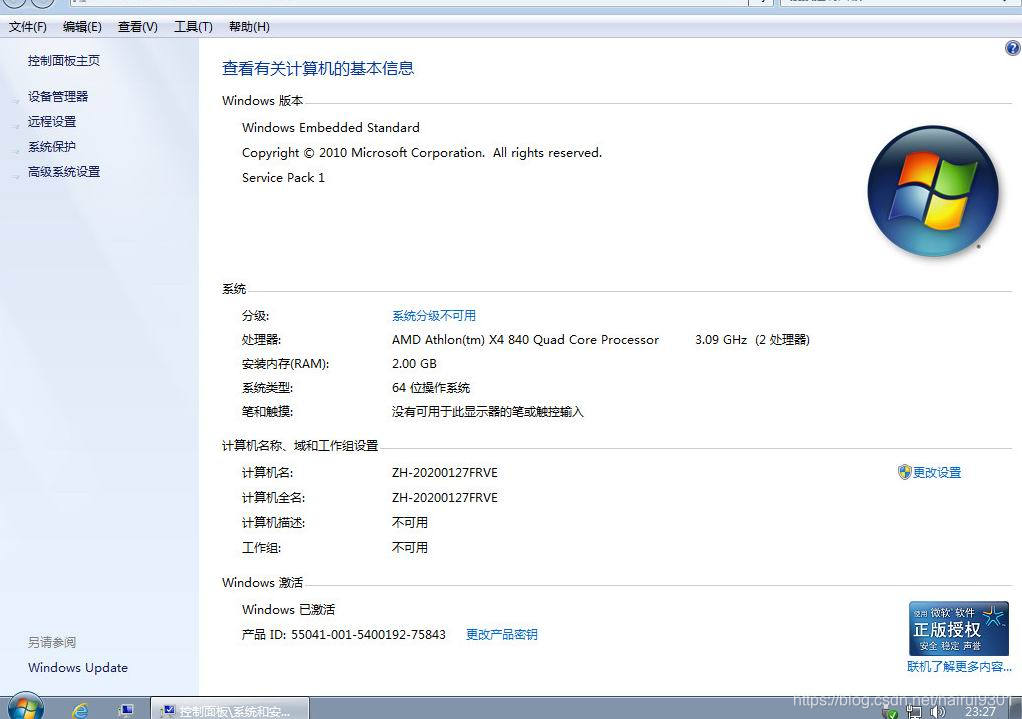Screen dimensions: 1022x719
Task: Open the 文件(F) menu
Action: (x=27, y=27)
